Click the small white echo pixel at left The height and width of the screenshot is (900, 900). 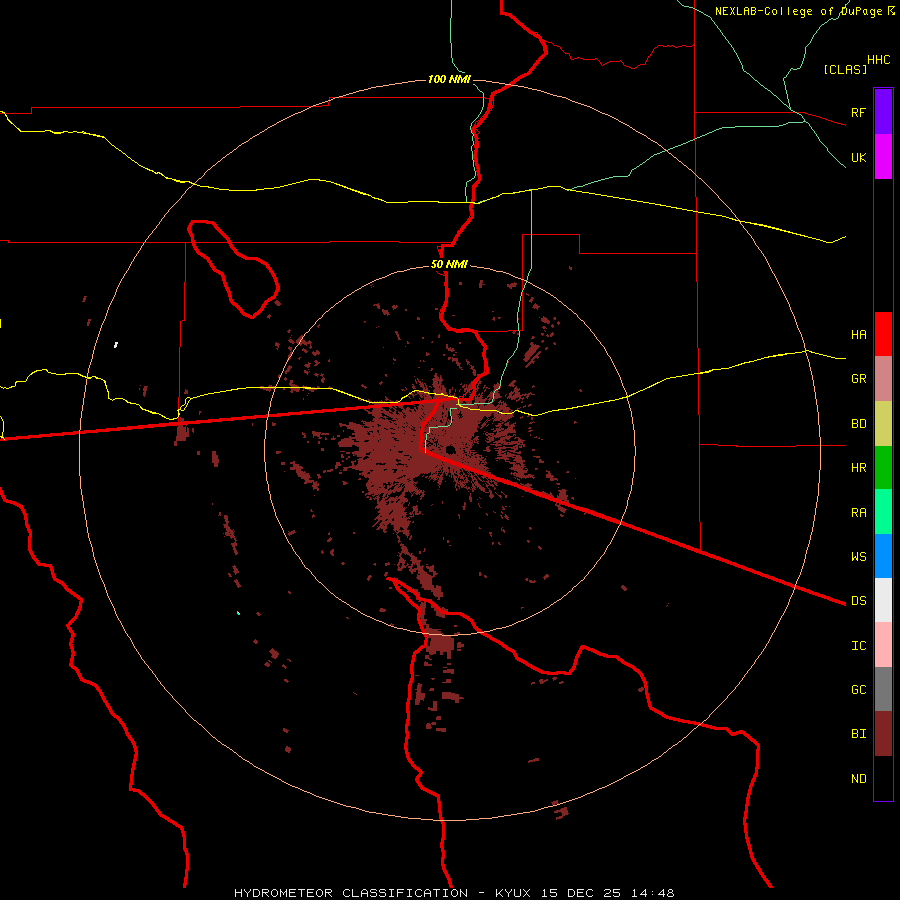tap(116, 344)
